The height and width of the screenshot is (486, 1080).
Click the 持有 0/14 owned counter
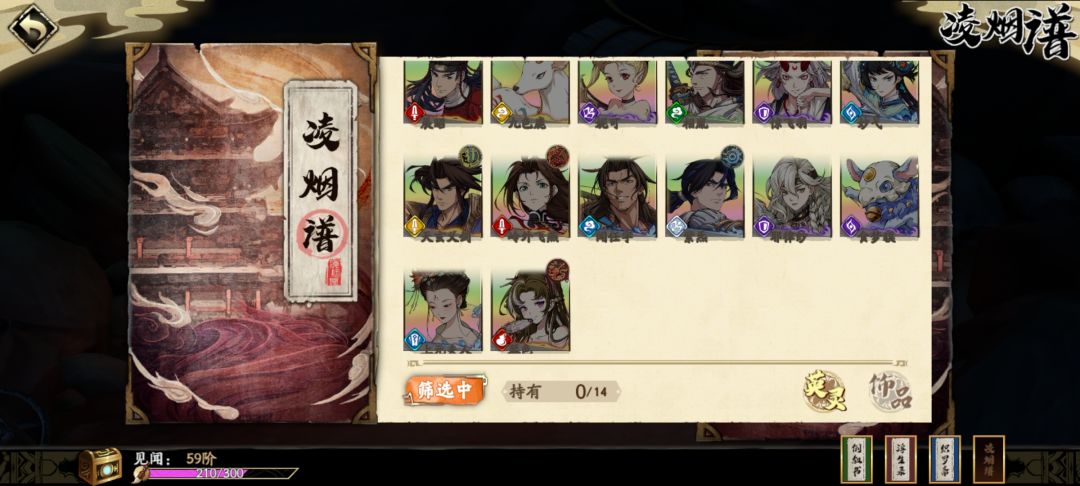(560, 392)
